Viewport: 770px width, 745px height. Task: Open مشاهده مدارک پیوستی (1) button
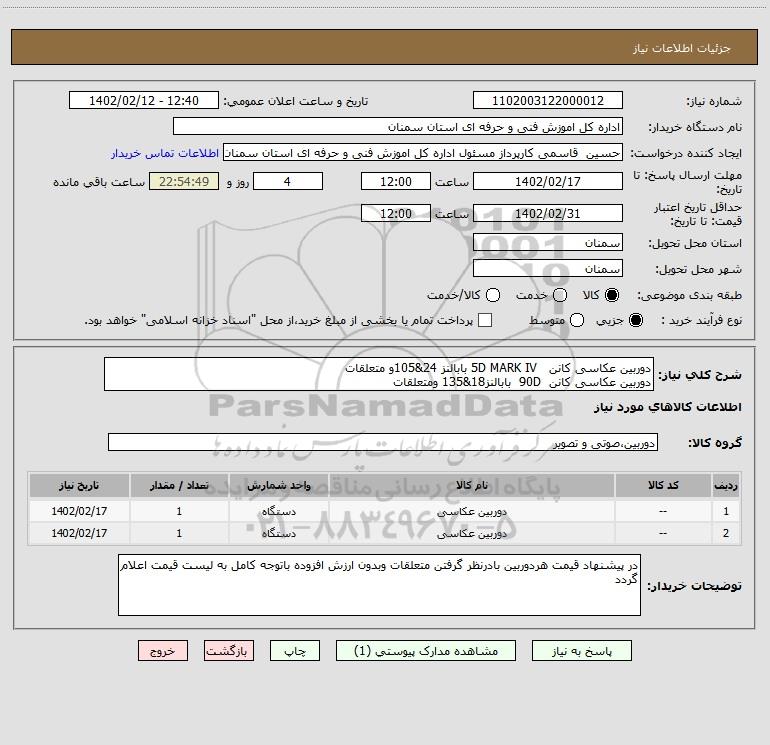point(426,651)
